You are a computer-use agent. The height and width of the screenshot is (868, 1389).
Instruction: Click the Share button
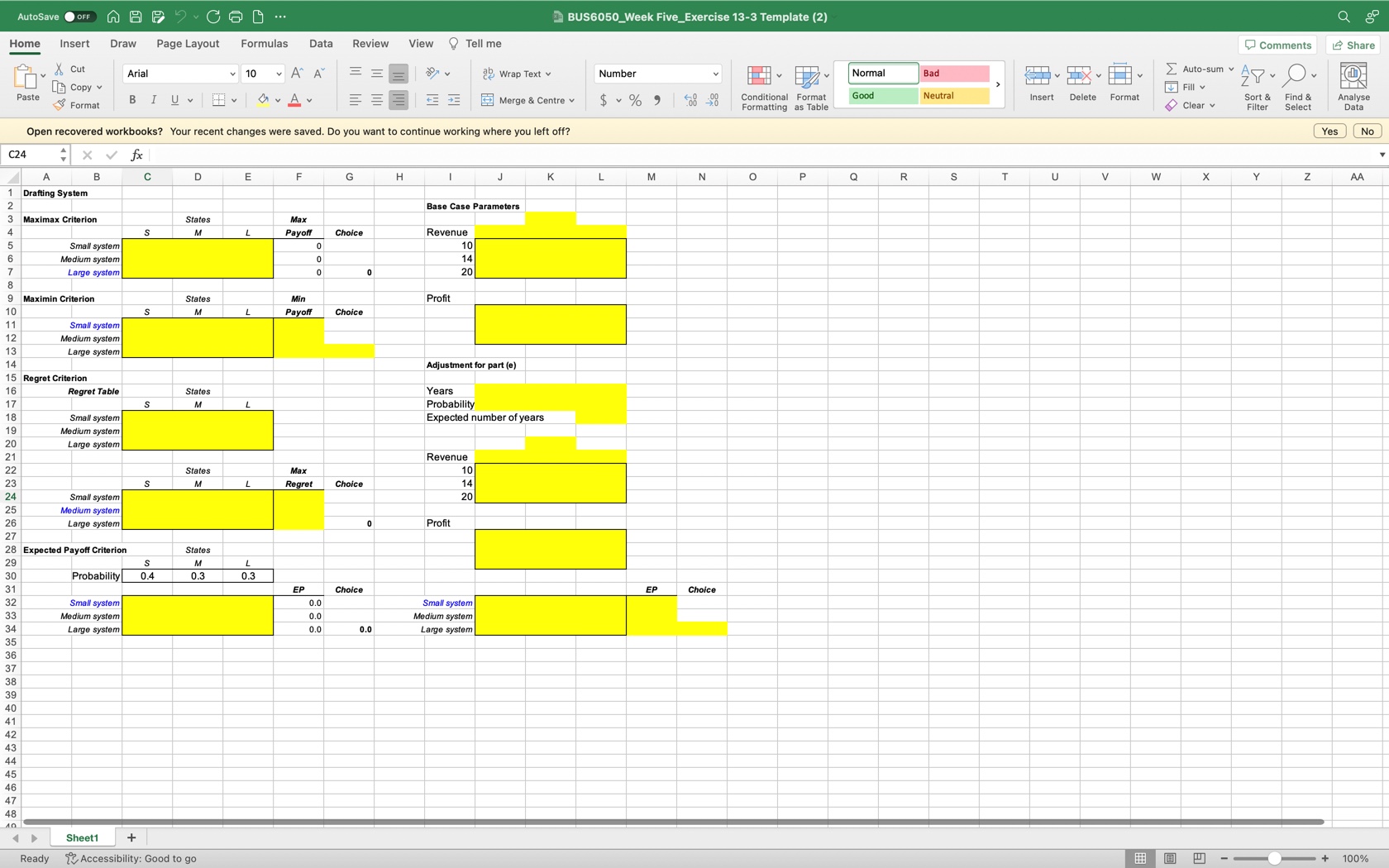click(x=1353, y=45)
